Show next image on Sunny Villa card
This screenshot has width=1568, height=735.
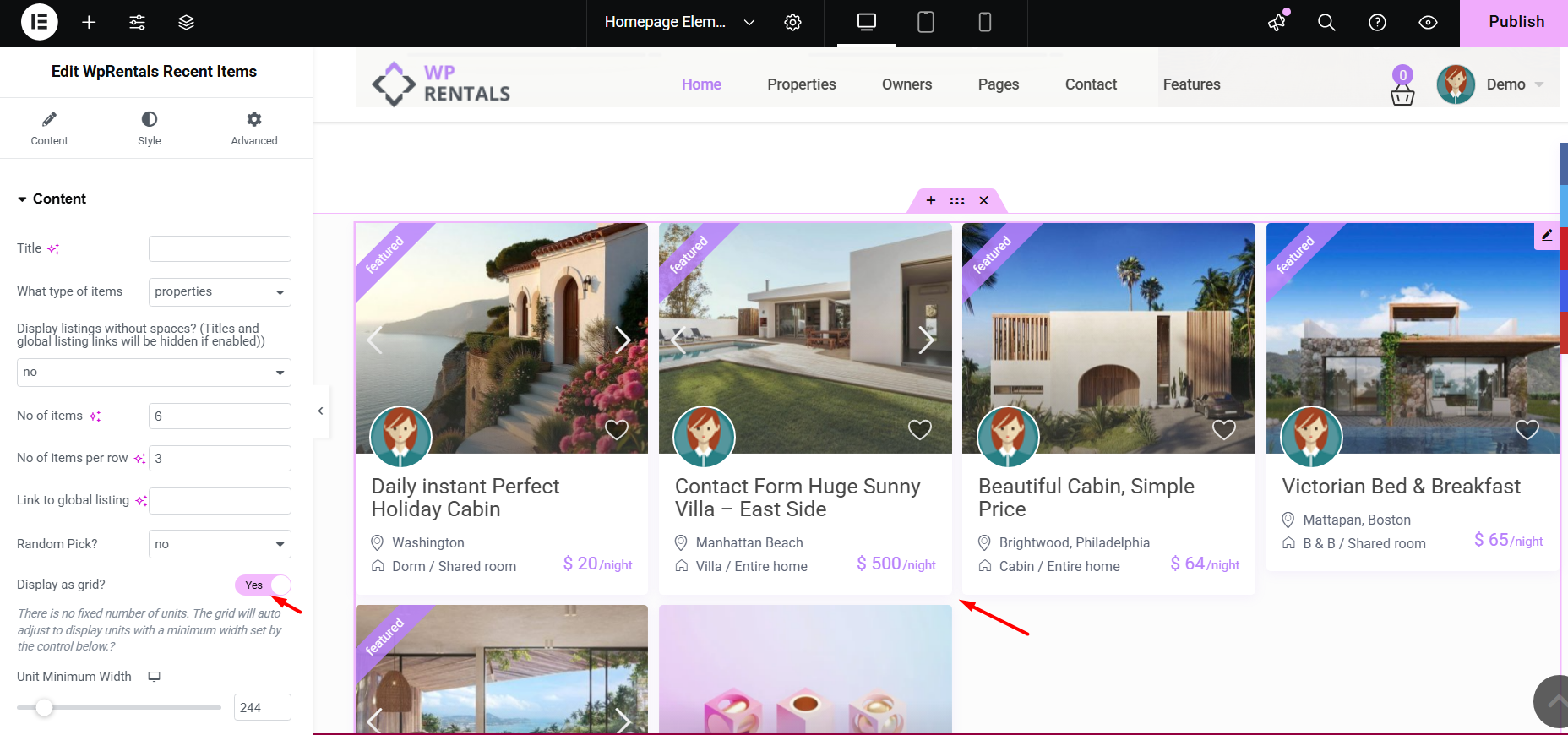pos(927,340)
